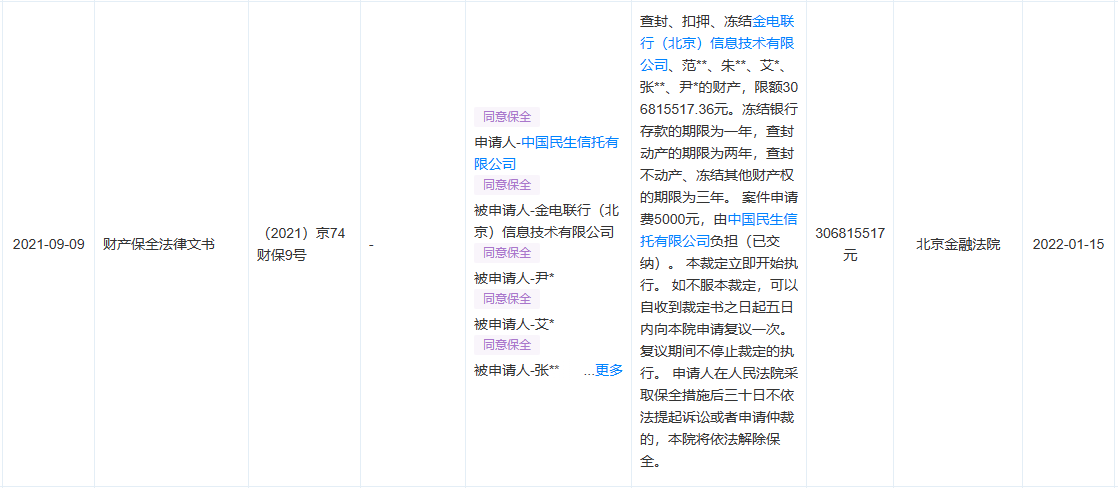Select date cell 2021-09-09

click(48, 244)
